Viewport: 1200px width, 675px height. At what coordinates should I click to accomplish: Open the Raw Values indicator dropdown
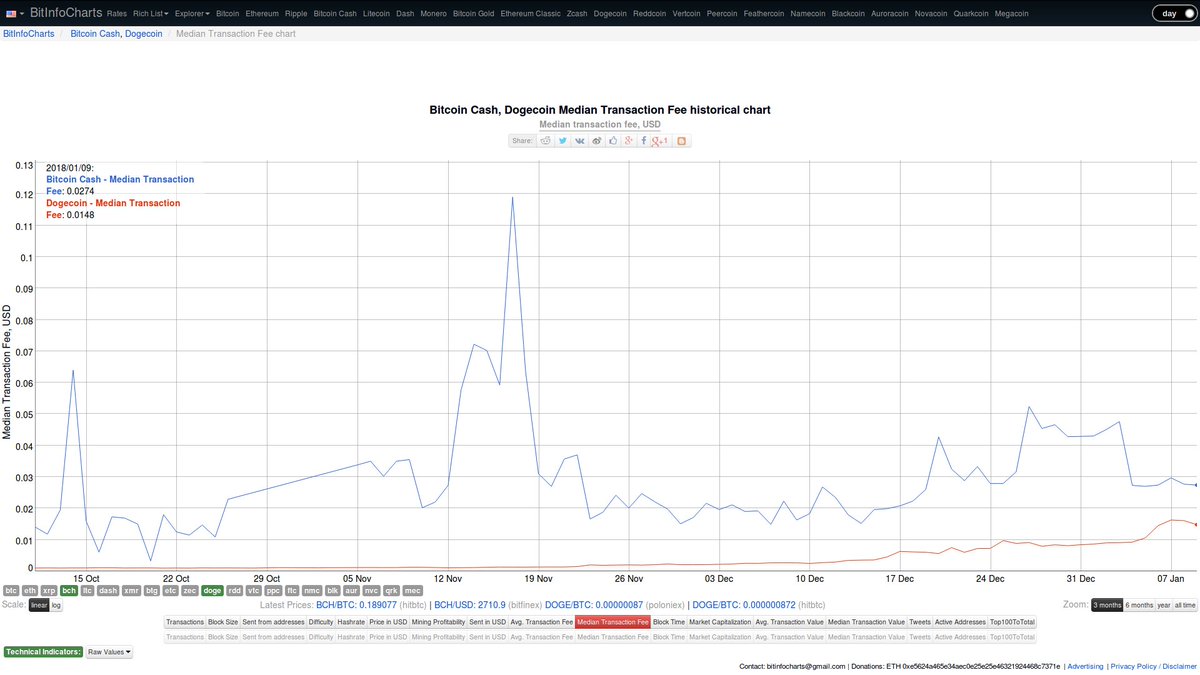[x=108, y=651]
